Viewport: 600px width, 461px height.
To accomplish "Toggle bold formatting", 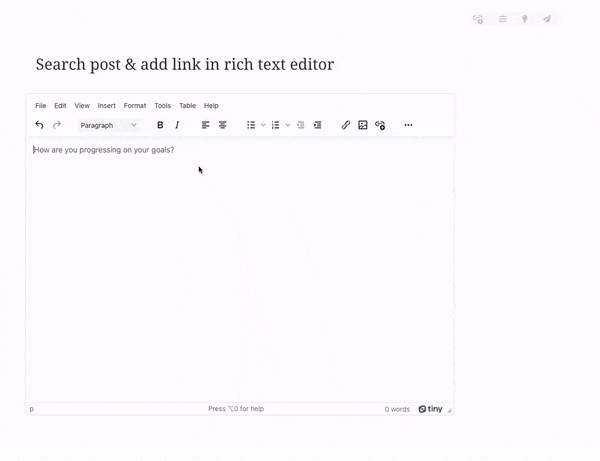I will pos(160,125).
